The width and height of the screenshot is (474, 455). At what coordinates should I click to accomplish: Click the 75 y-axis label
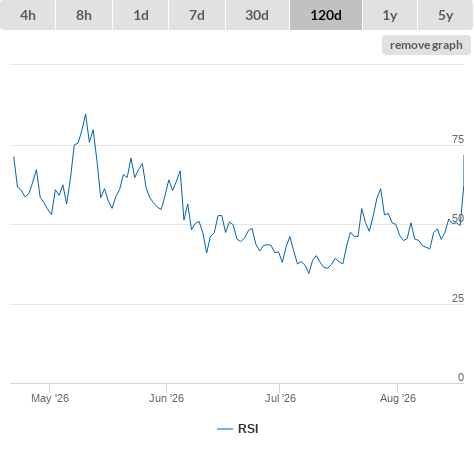point(458,139)
